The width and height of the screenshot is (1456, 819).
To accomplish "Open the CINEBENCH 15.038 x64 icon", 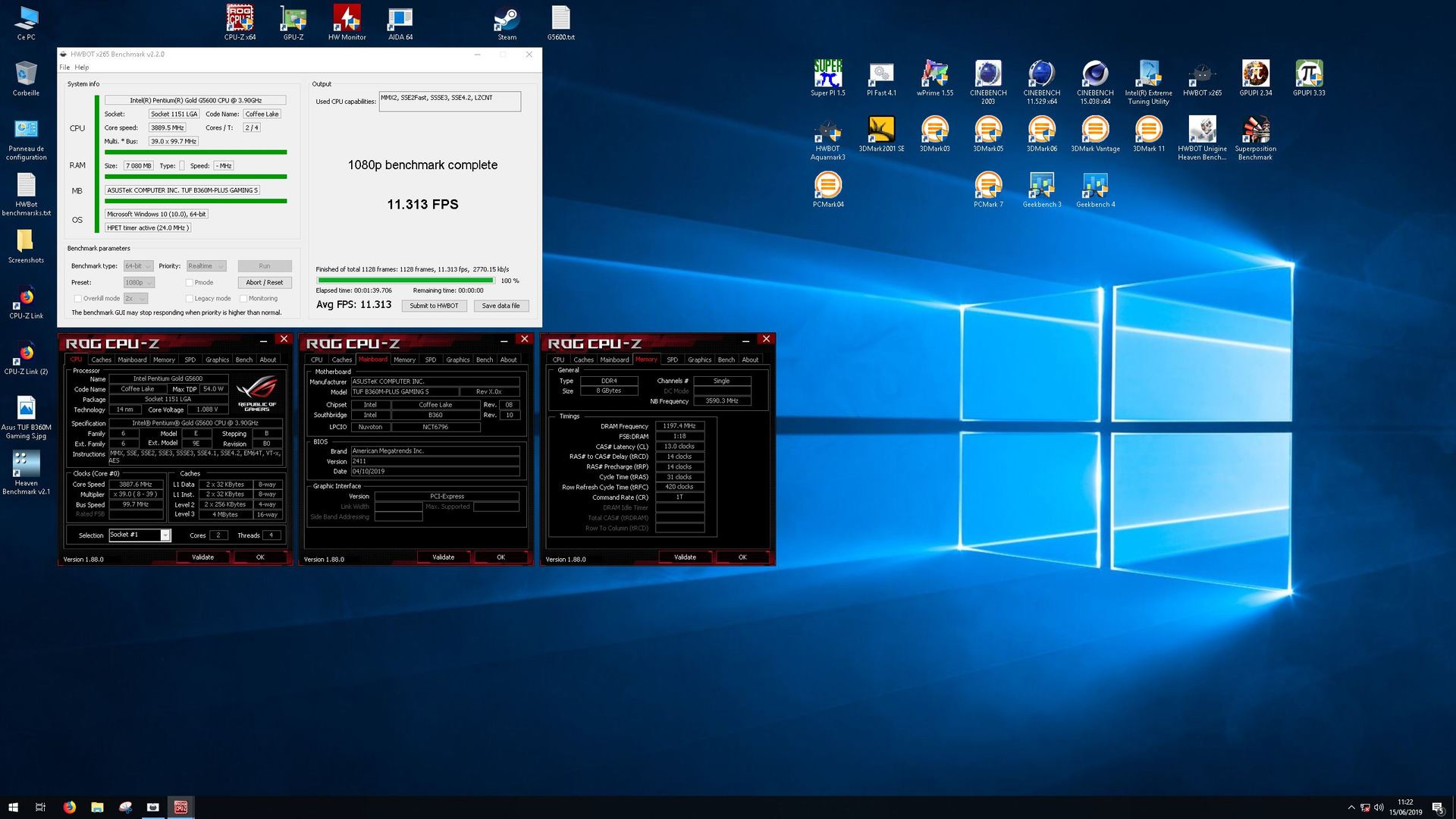I will [x=1095, y=82].
